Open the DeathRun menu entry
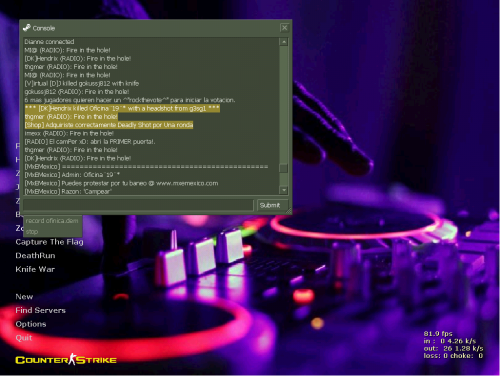 [35, 256]
